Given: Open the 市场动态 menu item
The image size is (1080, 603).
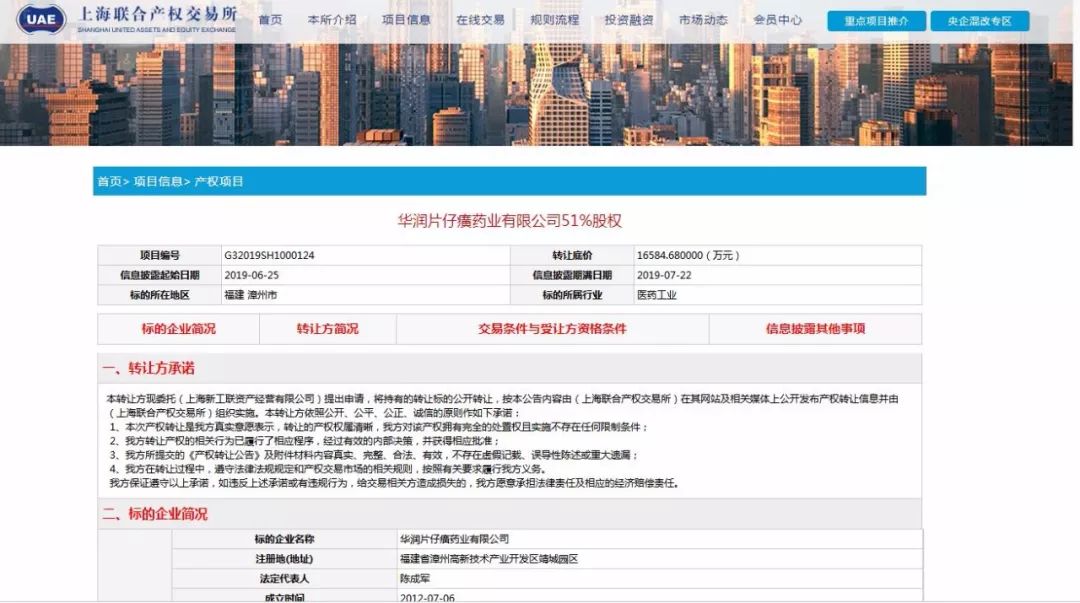Looking at the screenshot, I should (703, 20).
